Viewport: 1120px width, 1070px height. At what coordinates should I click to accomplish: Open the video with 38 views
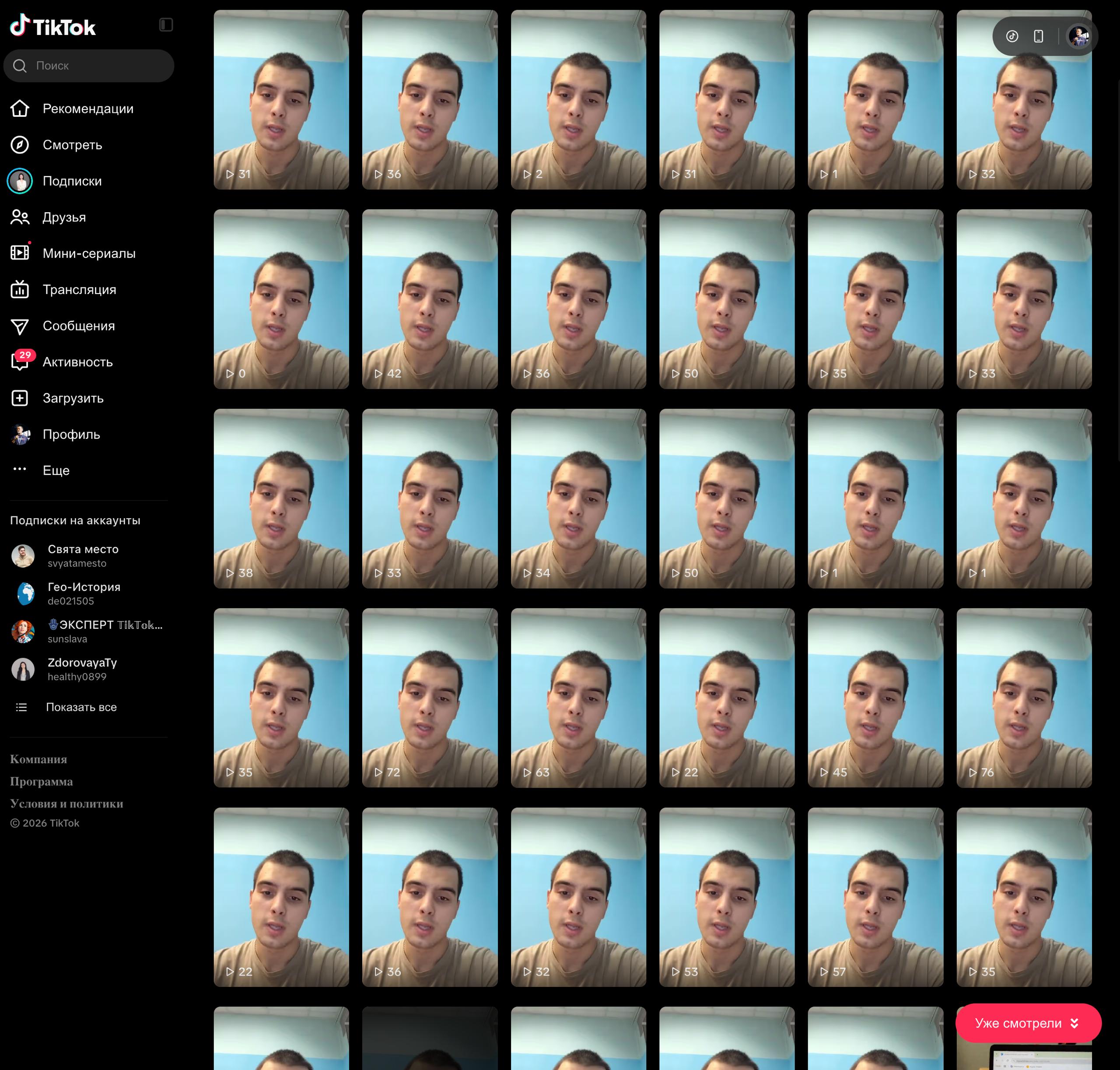(281, 498)
